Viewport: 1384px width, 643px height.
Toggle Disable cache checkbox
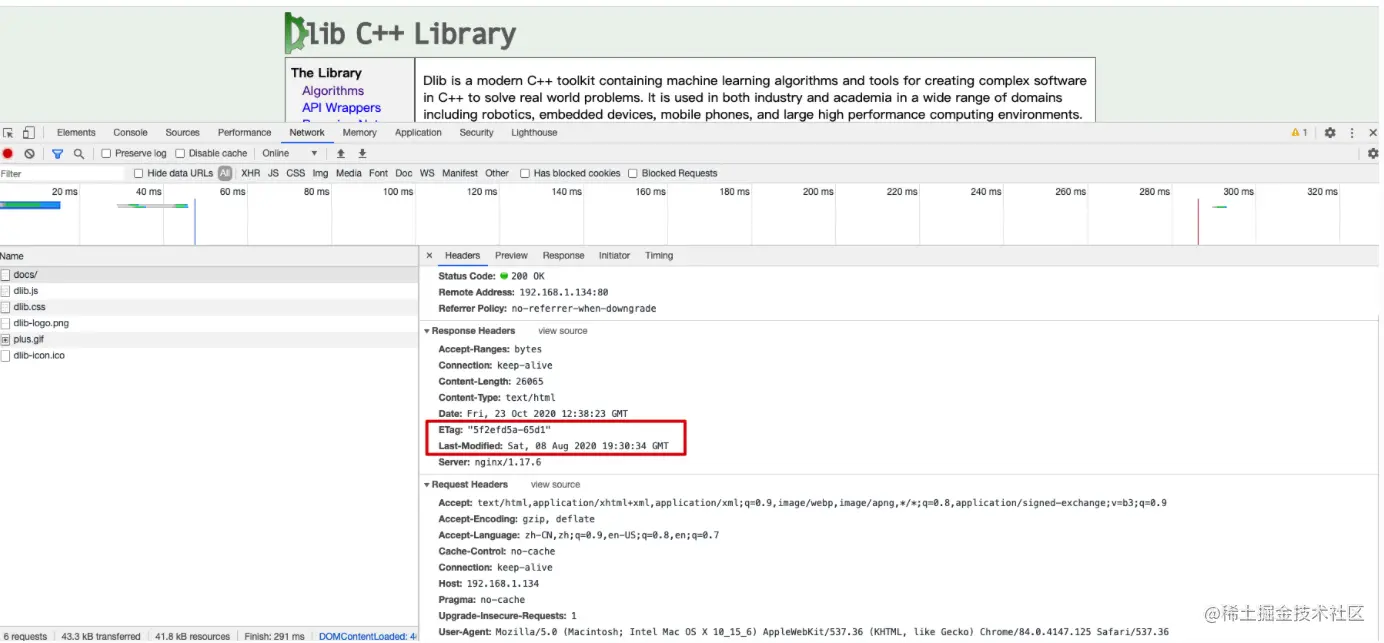(180, 154)
